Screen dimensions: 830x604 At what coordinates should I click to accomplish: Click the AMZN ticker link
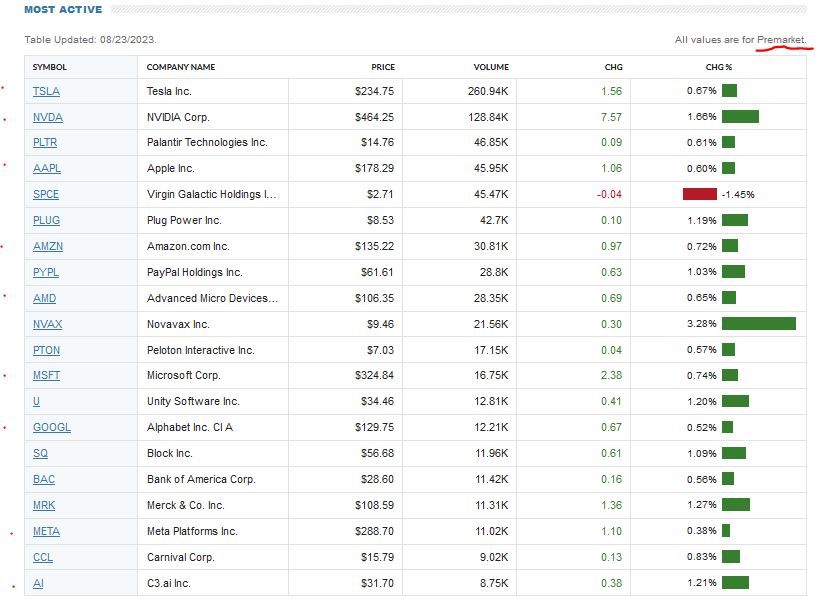(48, 246)
